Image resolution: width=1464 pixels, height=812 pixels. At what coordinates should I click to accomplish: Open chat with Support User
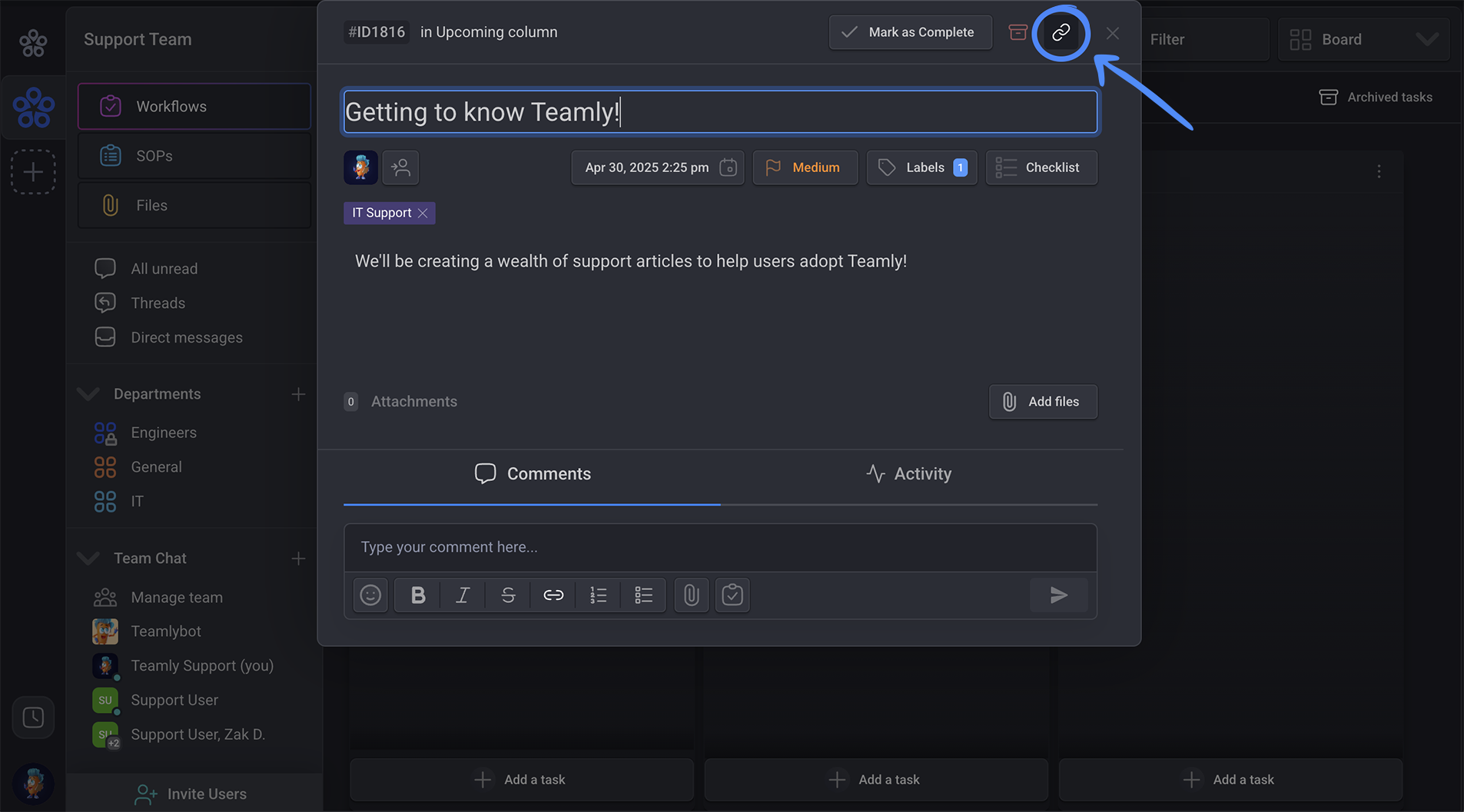click(x=155, y=700)
